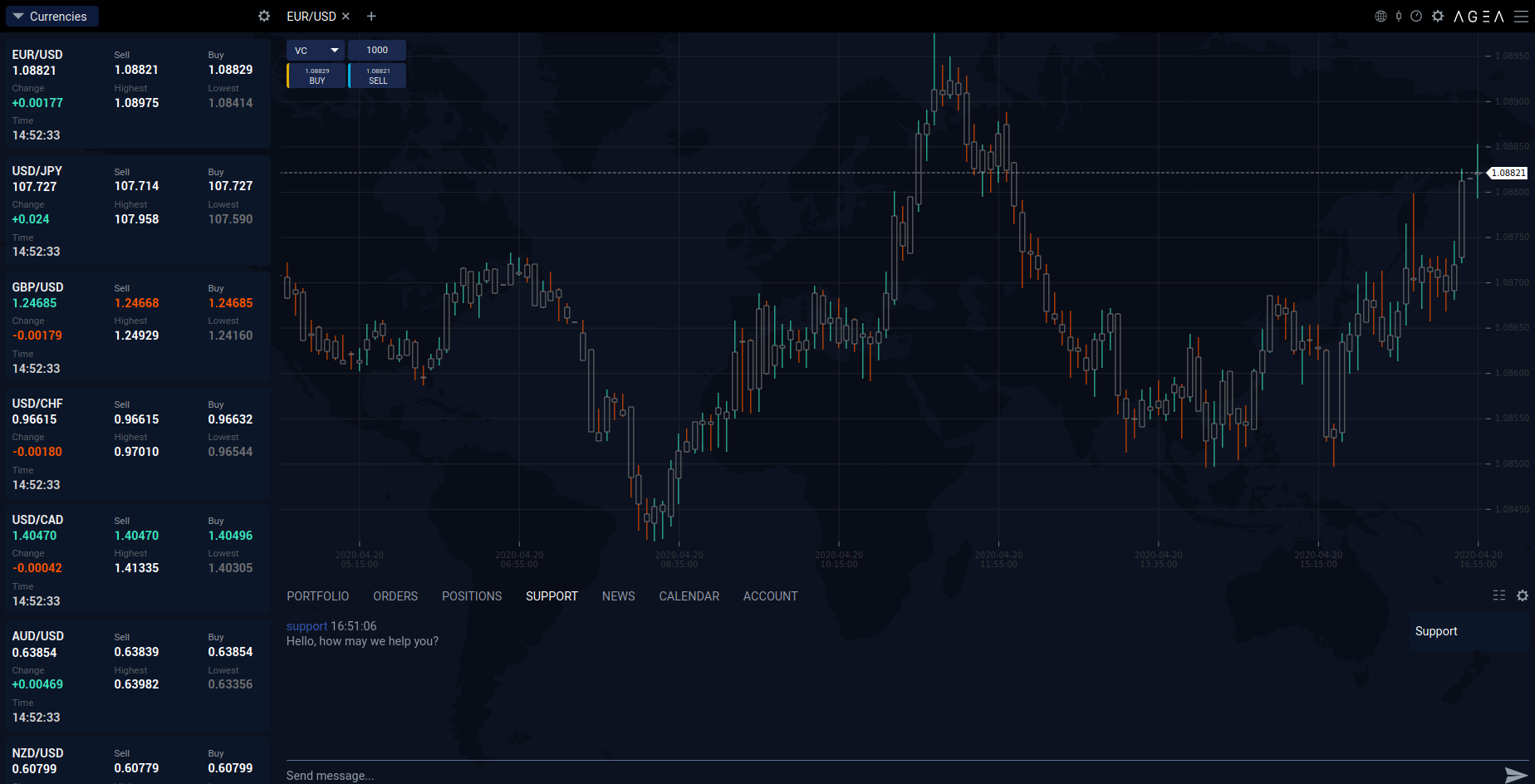Open bottom panel settings gear
The width and height of the screenshot is (1535, 784).
coord(1523,595)
